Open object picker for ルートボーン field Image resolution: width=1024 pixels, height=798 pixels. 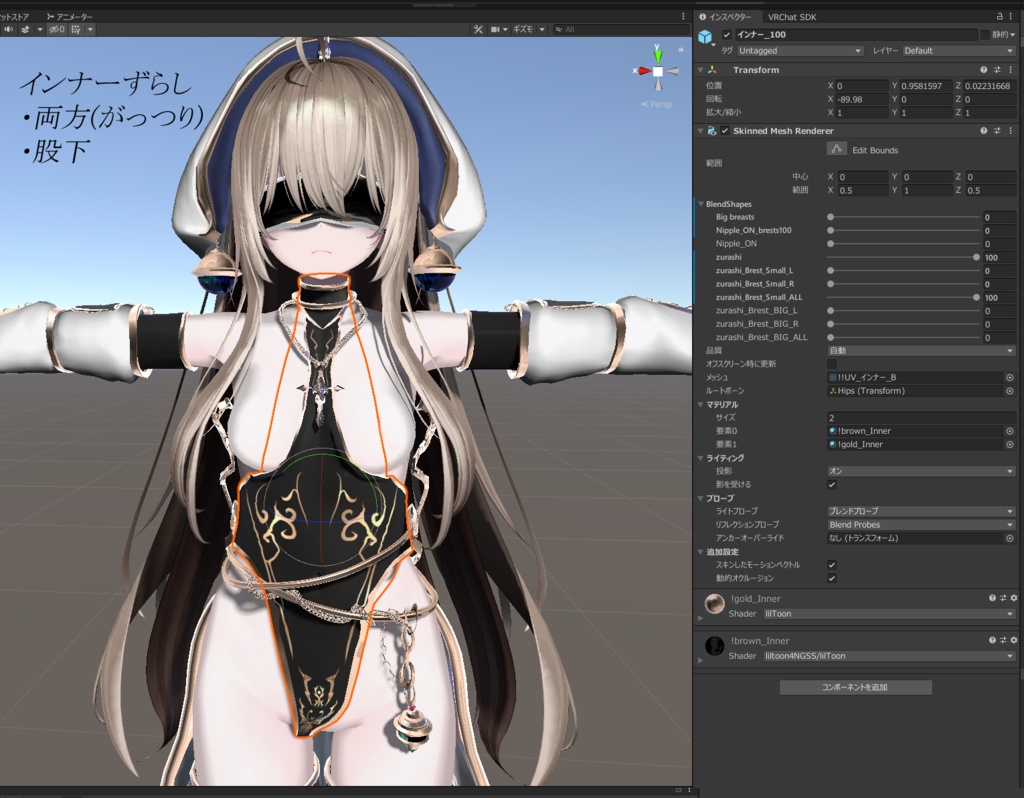1010,391
